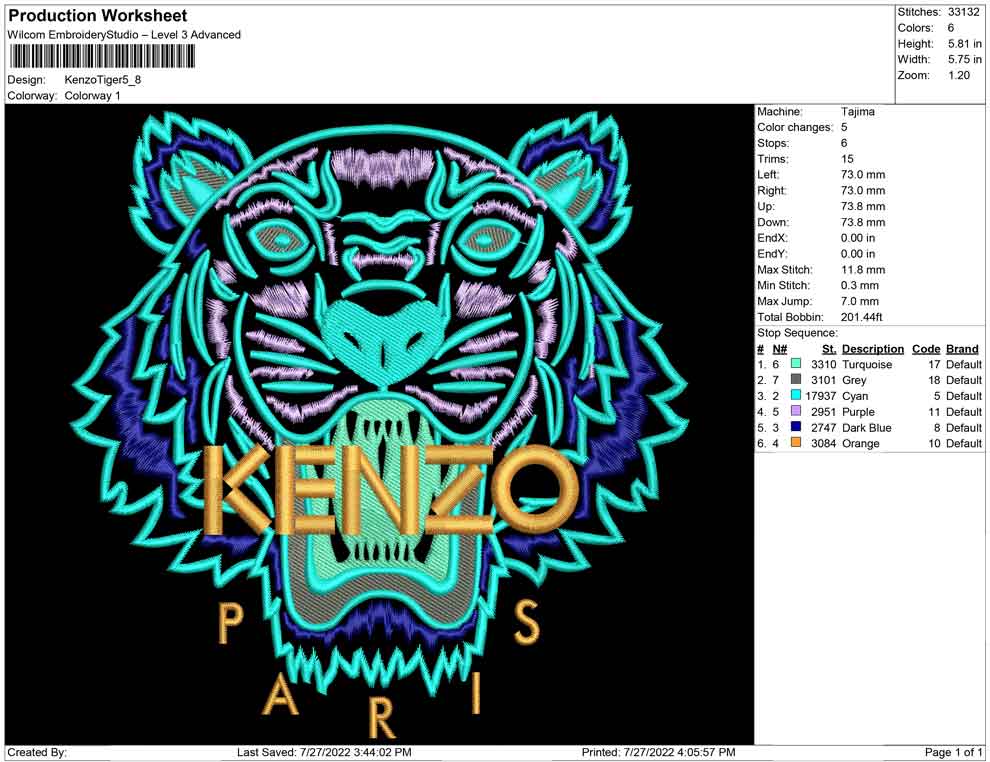This screenshot has width=990, height=762.
Task: Select the 'Production Worksheet' title
Action: [98, 16]
